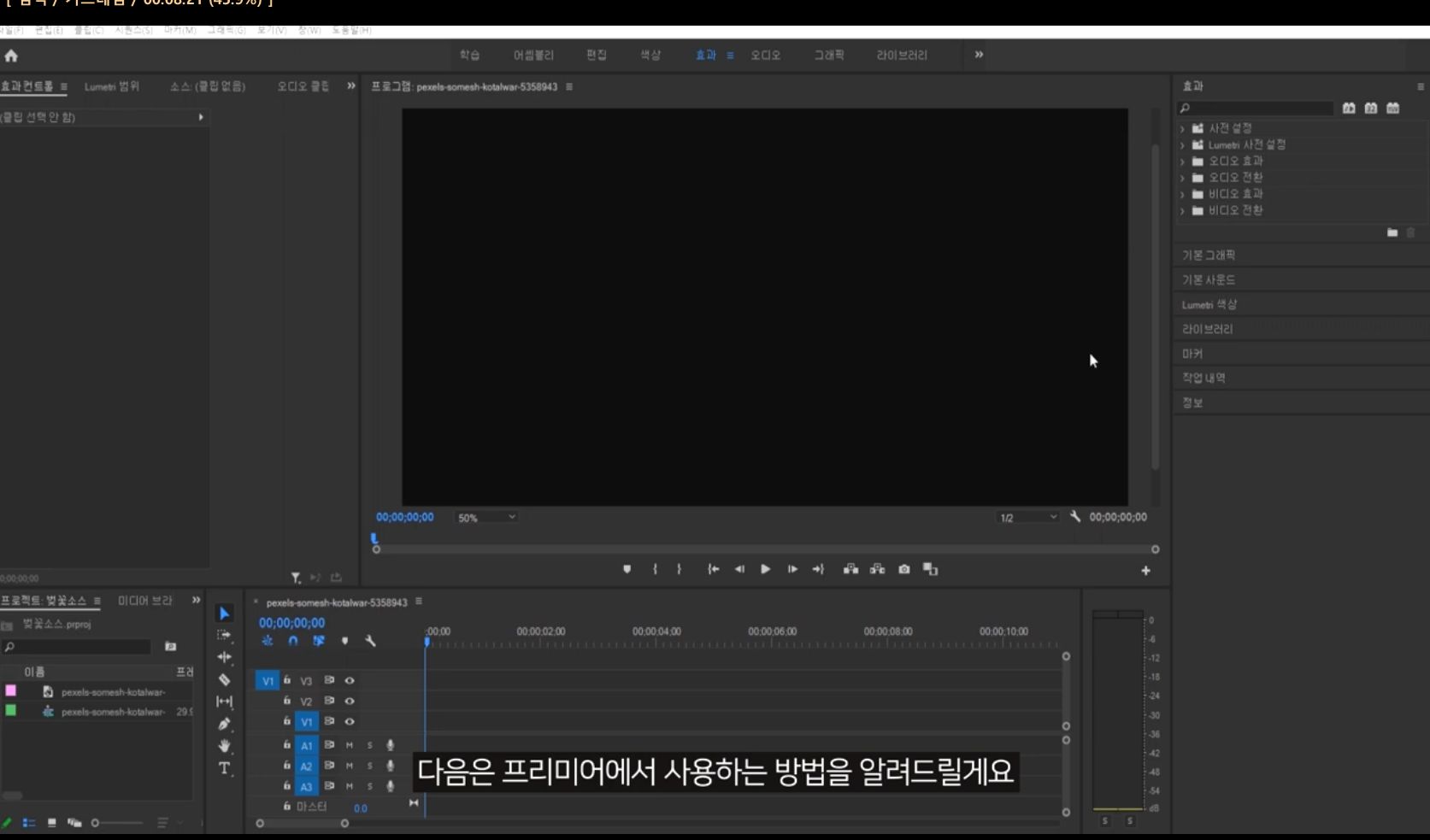The width and height of the screenshot is (1430, 840).
Task: Select the Razor tool
Action: (224, 679)
